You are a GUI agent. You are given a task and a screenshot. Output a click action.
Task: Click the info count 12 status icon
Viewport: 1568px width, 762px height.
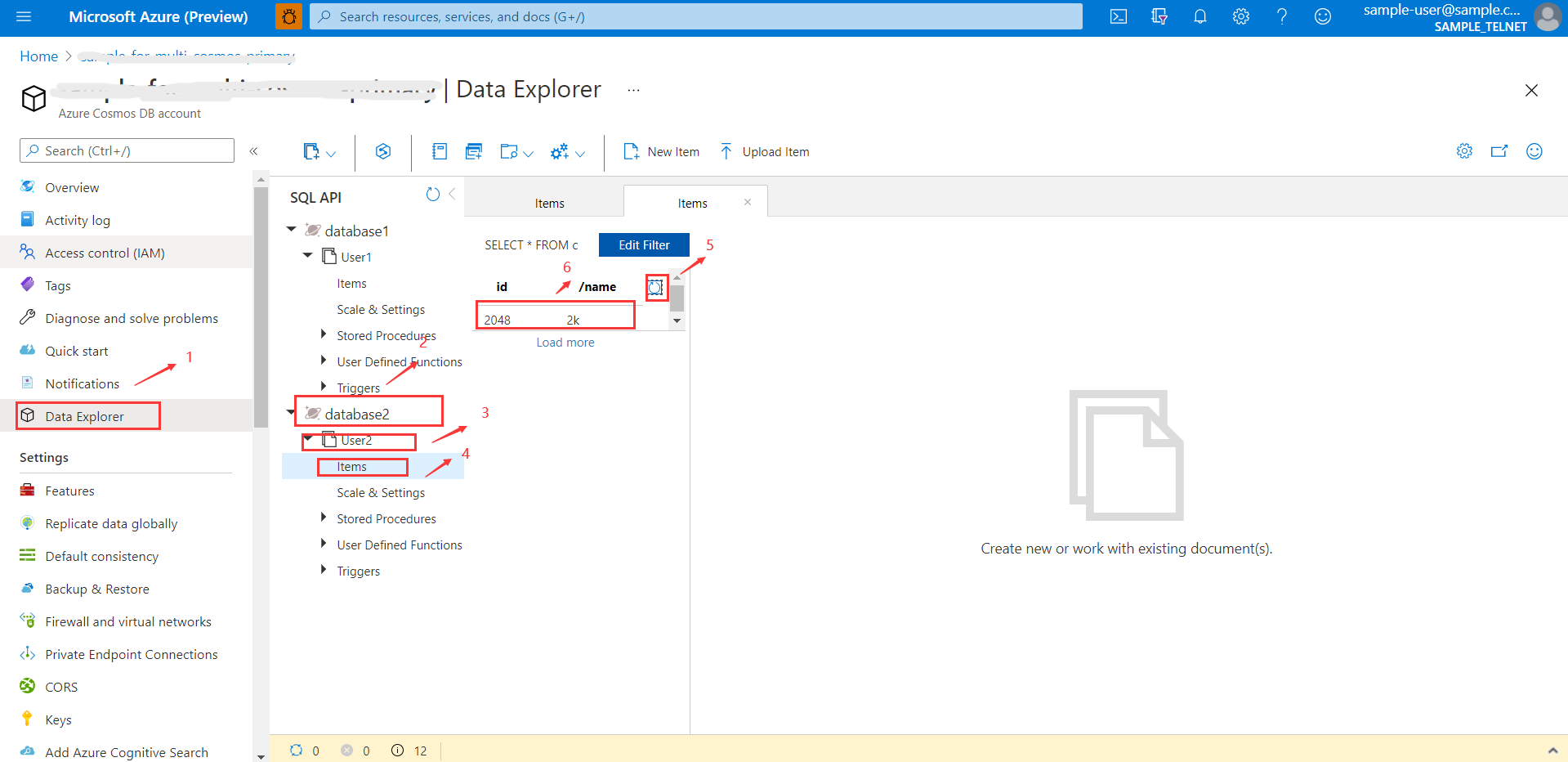[x=397, y=751]
